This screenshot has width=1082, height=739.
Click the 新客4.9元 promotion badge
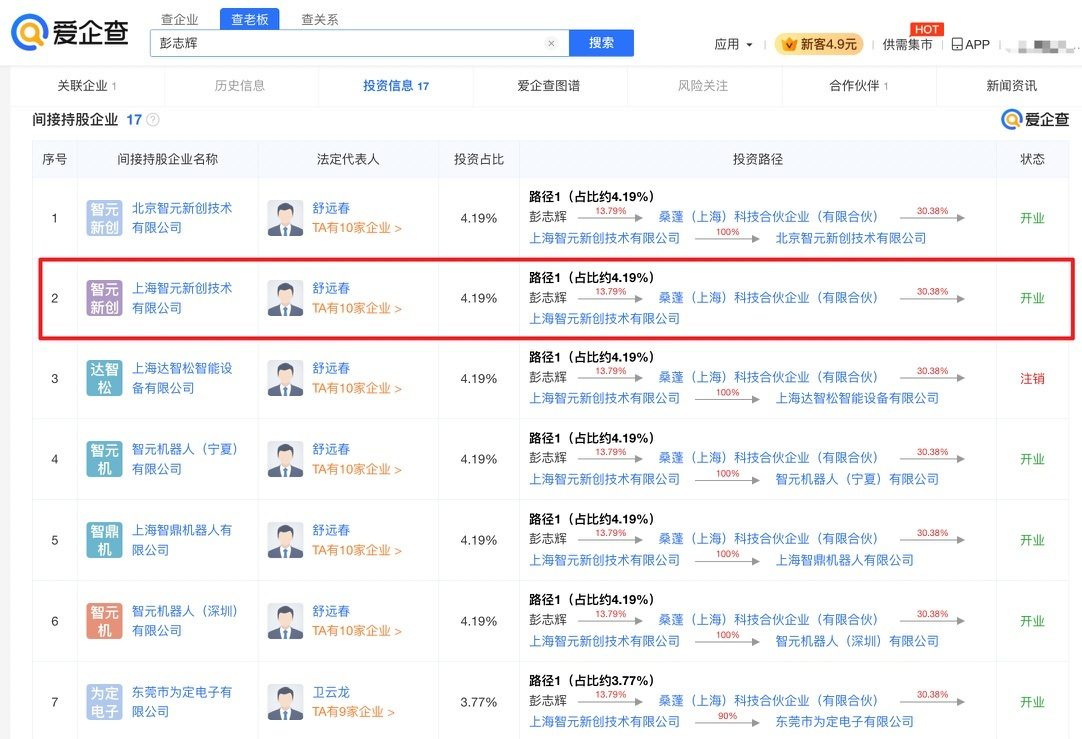[x=819, y=45]
